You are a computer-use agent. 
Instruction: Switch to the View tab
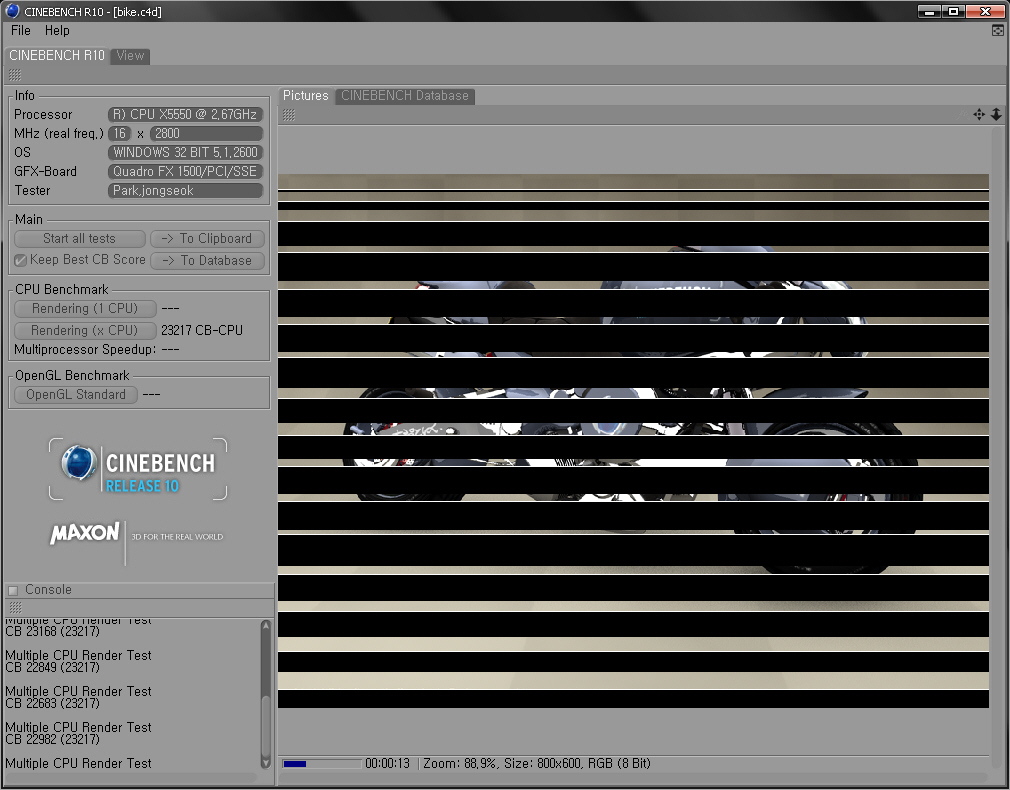click(130, 56)
